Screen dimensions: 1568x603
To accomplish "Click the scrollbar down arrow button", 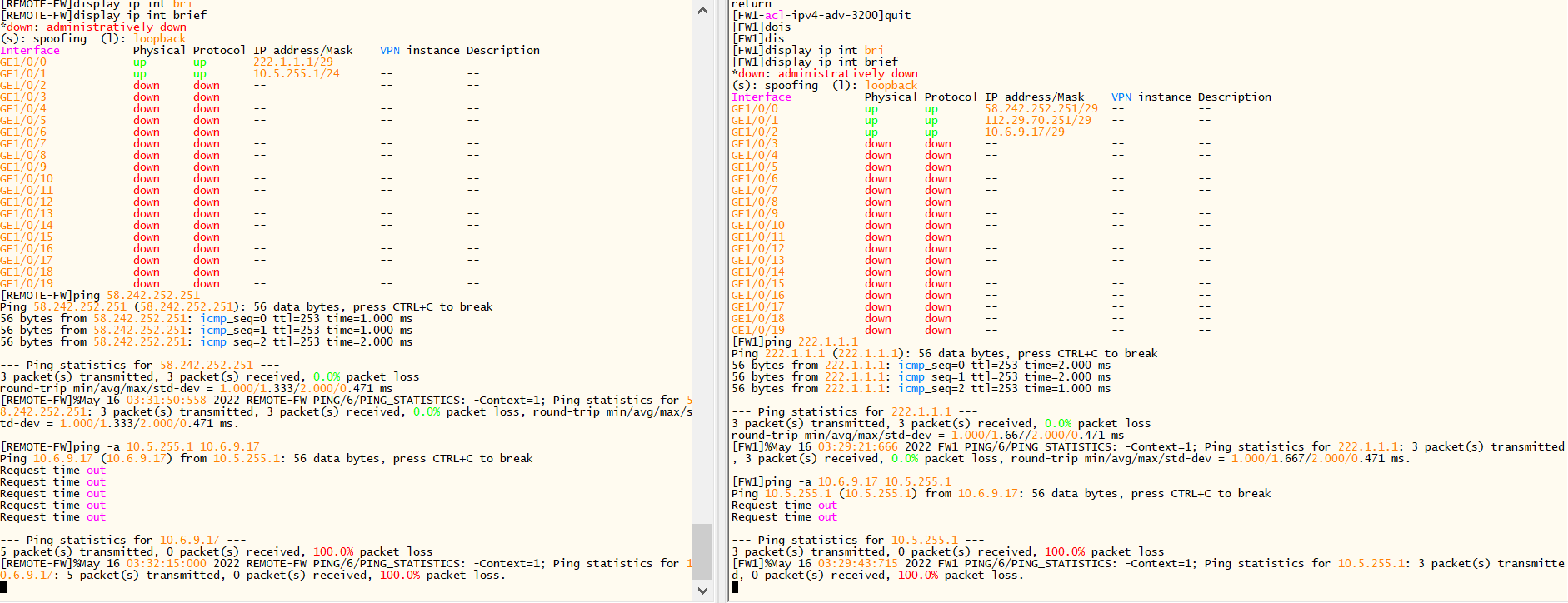I will pos(702,591).
